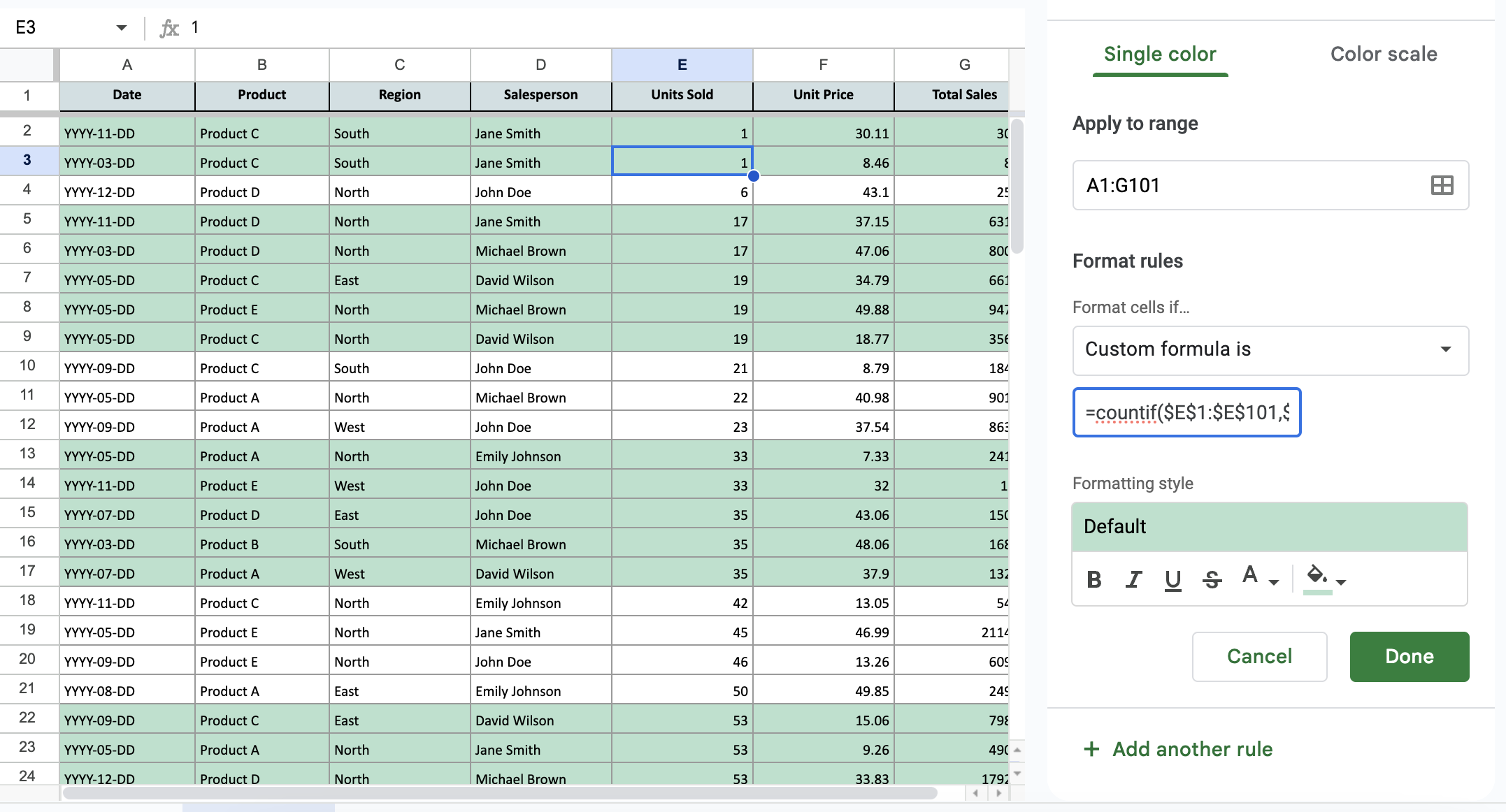Open the Name box dropdown arrow
This screenshot has height=812, width=1506.
pos(122,28)
